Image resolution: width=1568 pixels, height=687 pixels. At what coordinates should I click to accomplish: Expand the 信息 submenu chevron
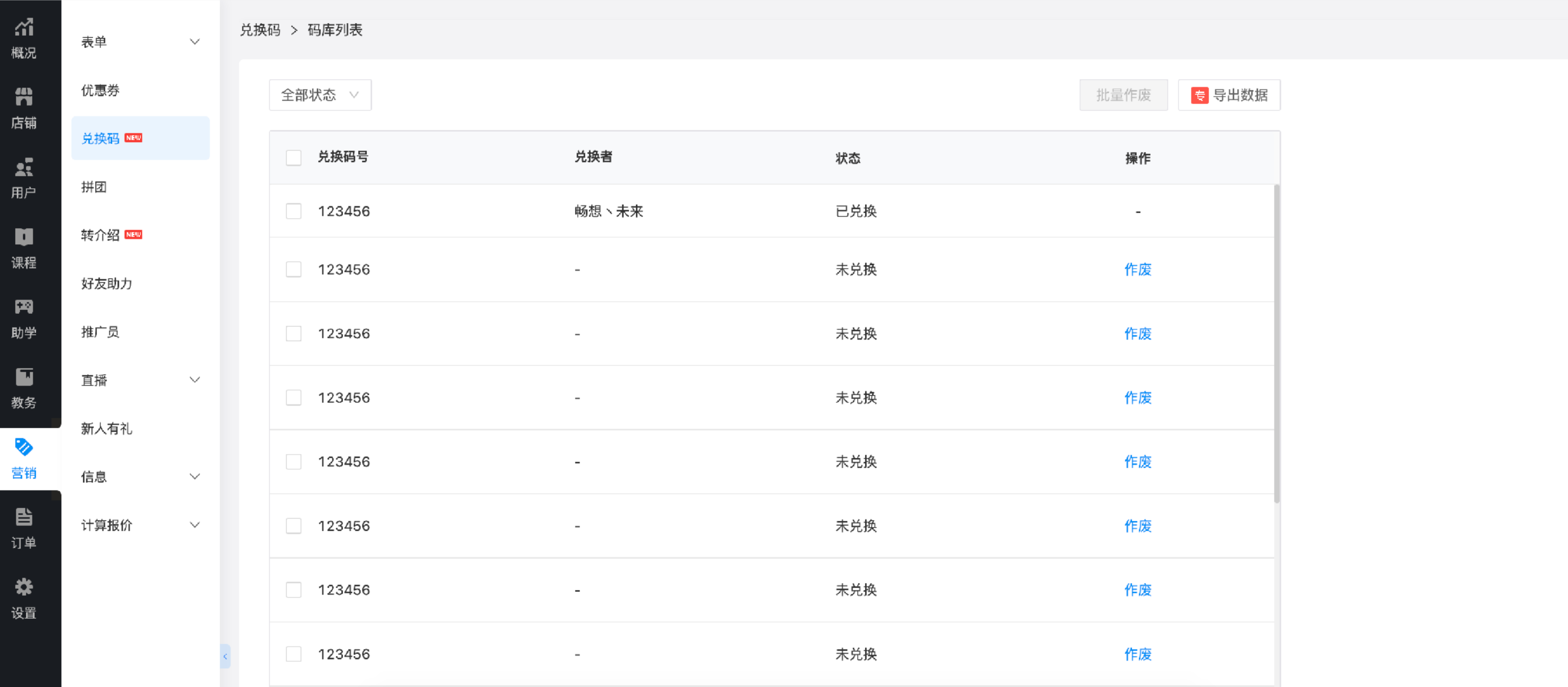195,477
